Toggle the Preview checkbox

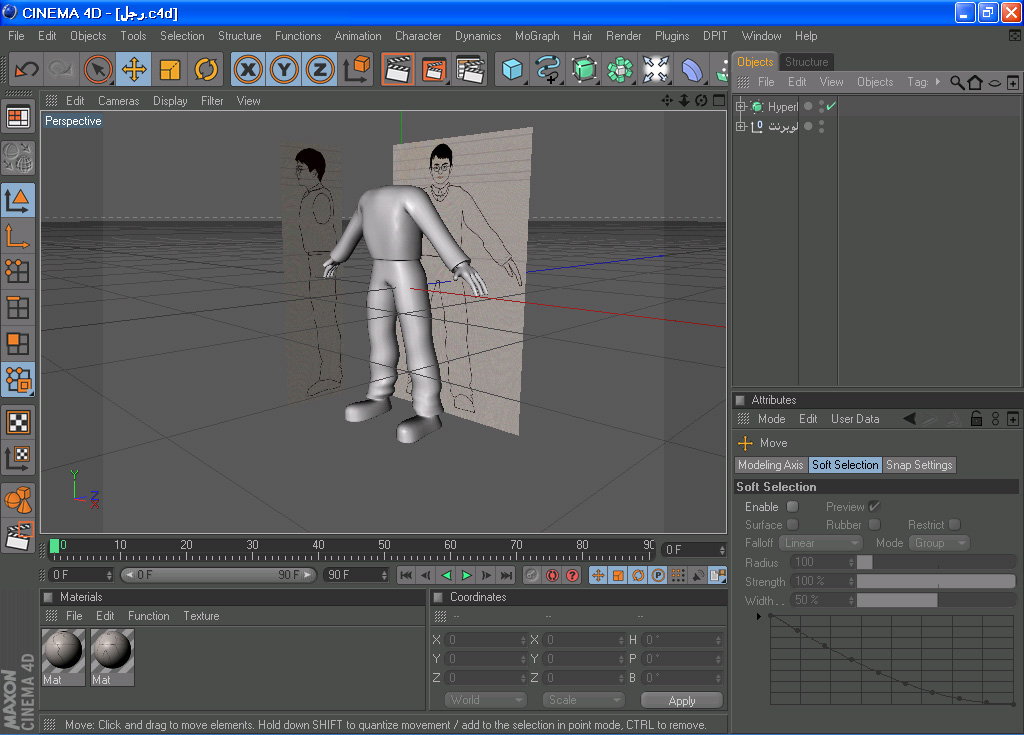point(874,506)
